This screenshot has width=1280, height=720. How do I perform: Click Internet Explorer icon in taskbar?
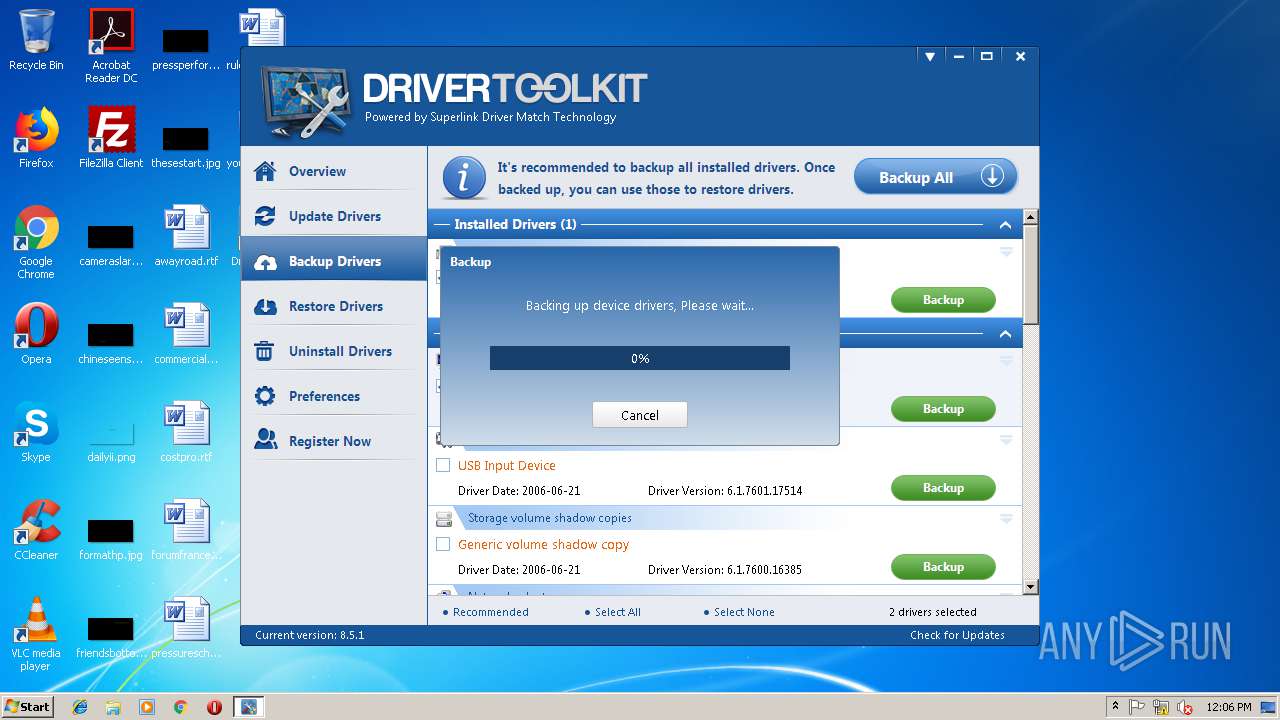pos(80,707)
